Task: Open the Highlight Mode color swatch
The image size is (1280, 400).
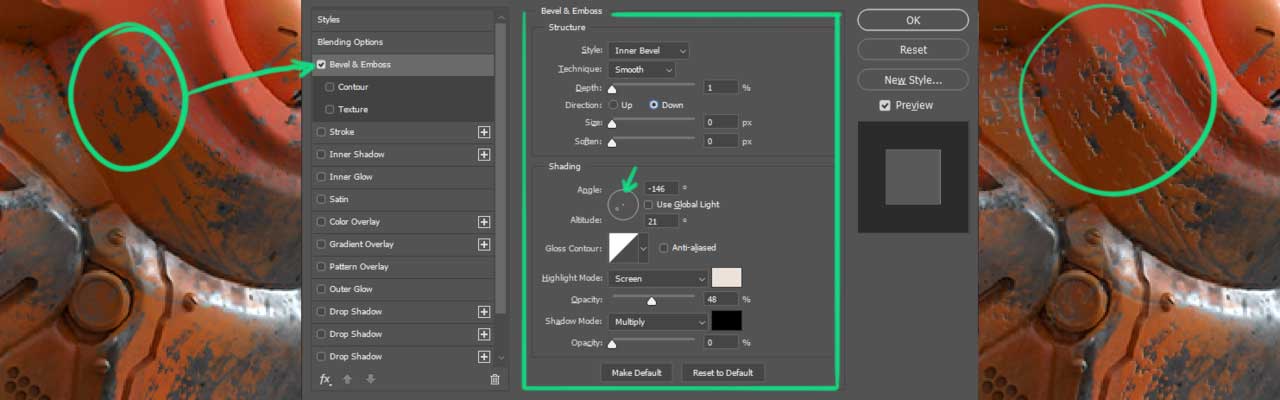Action: pyautogui.click(x=726, y=278)
